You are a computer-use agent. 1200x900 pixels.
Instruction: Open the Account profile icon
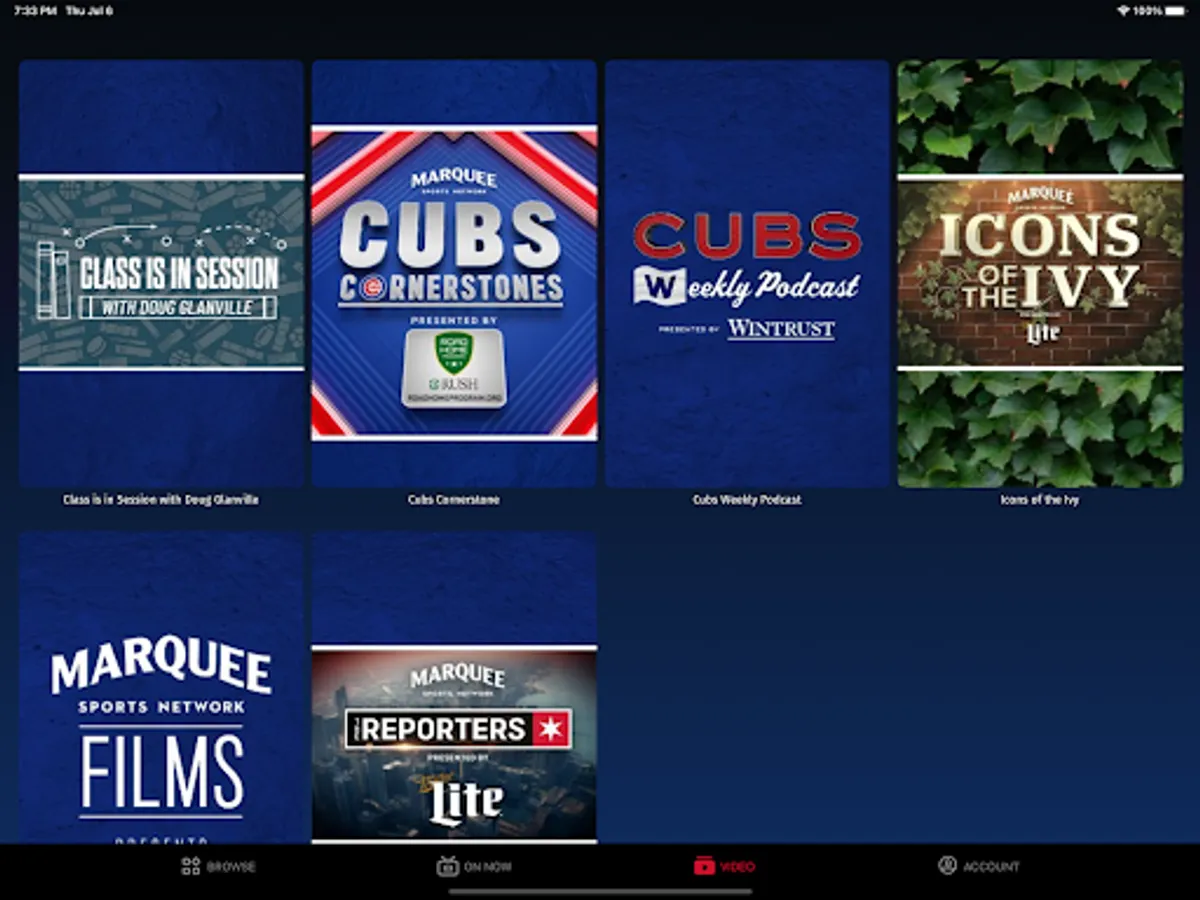947,866
